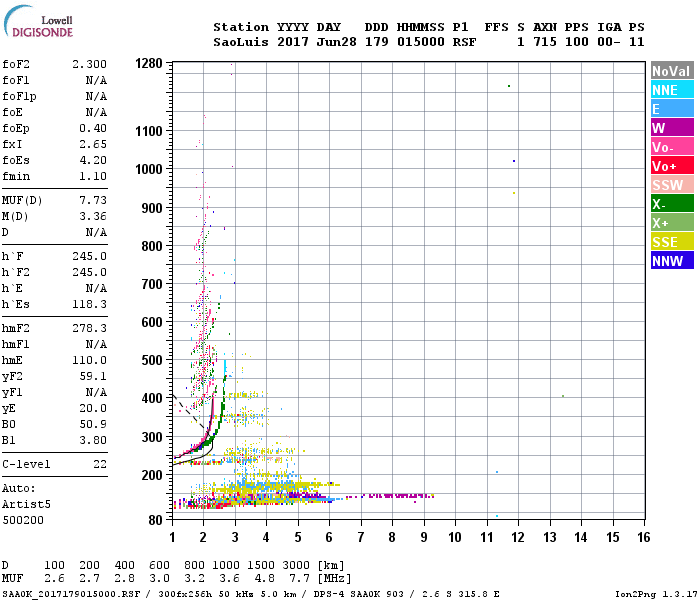Select the SSE yellow legend swatch
Image resolution: width=700 pixels, height=600 pixels.
[x=672, y=242]
